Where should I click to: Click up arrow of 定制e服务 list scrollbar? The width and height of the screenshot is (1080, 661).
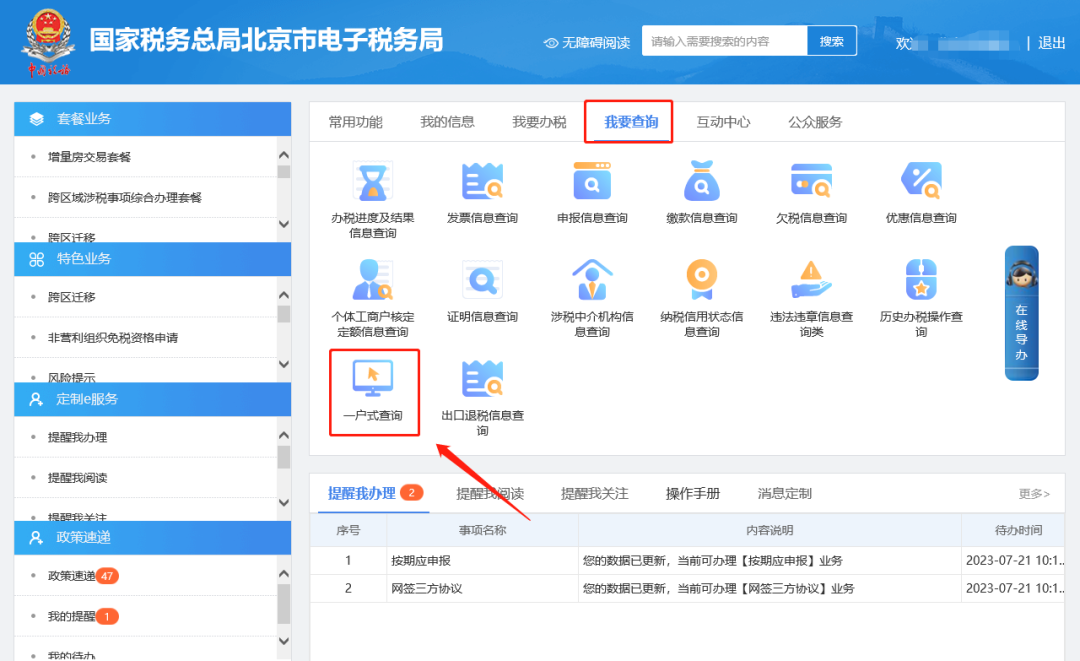click(284, 436)
